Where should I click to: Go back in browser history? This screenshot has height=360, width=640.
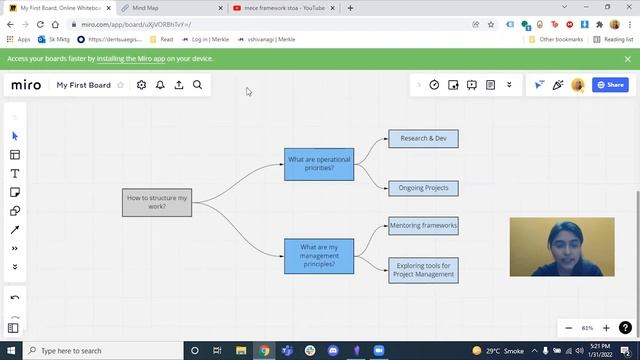click(10, 24)
